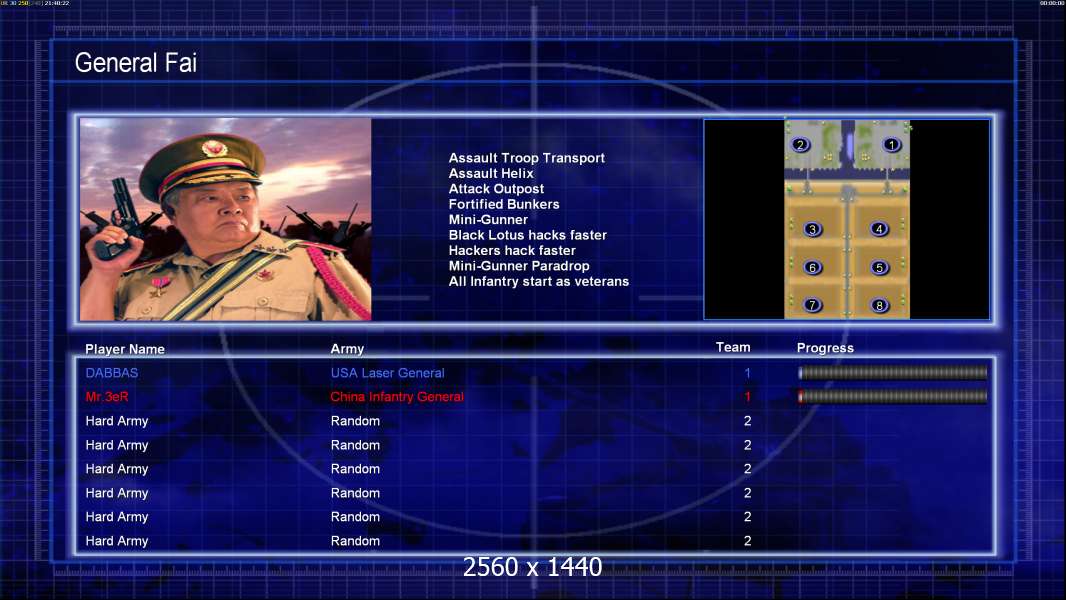Click 'China Infantry General' army entry

click(397, 397)
